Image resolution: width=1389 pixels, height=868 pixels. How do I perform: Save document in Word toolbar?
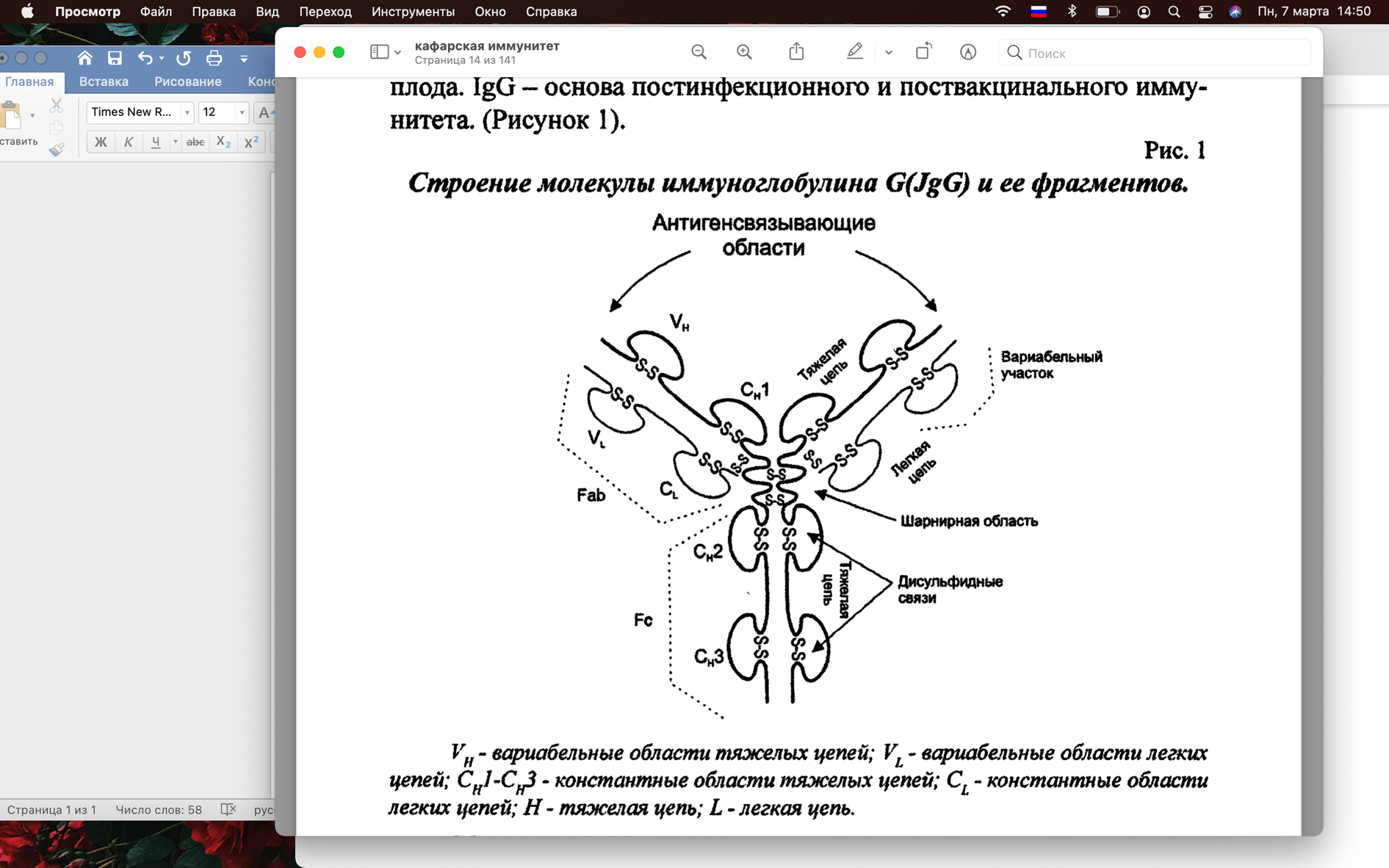click(115, 58)
